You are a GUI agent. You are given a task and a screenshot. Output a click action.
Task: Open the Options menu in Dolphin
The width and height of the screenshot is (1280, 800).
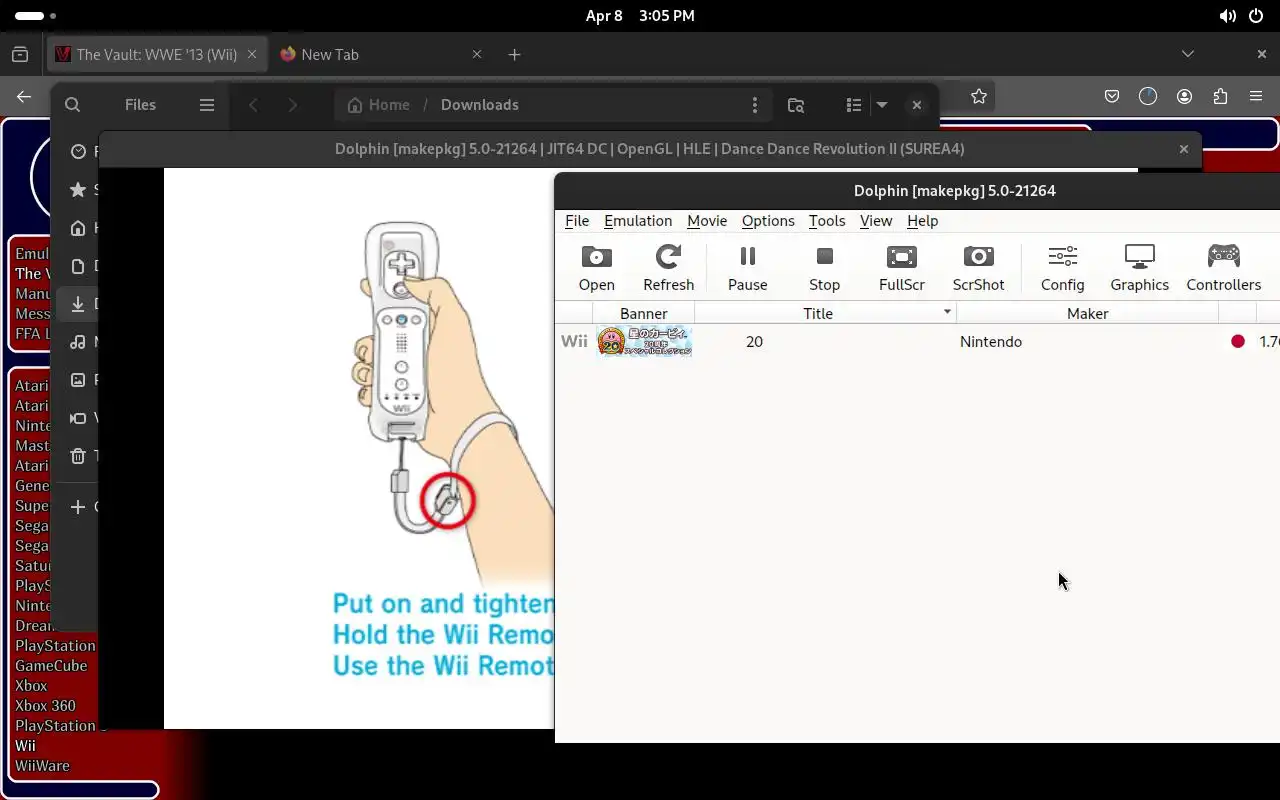click(x=768, y=221)
